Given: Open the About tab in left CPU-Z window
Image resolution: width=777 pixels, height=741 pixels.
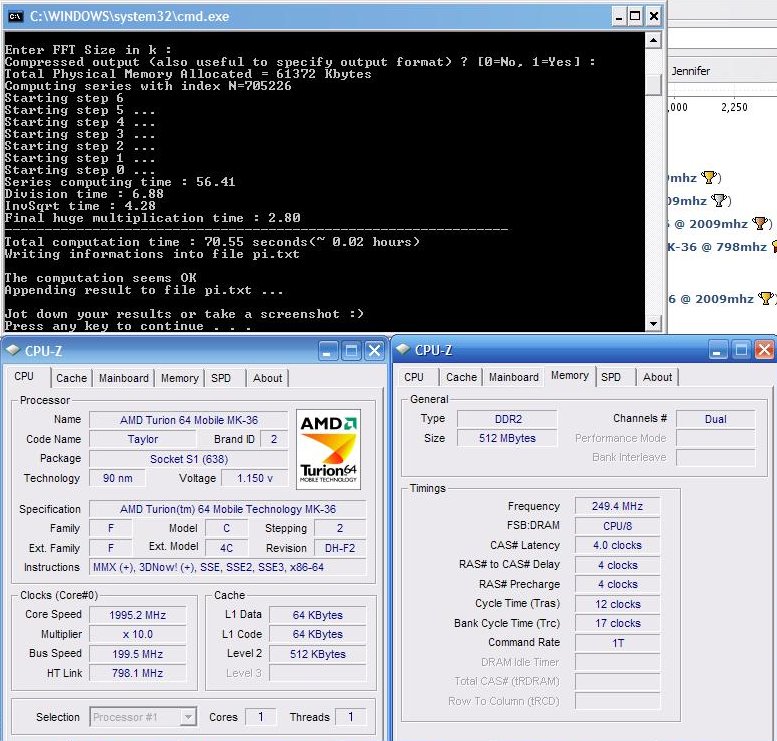Looking at the screenshot, I should 268,378.
